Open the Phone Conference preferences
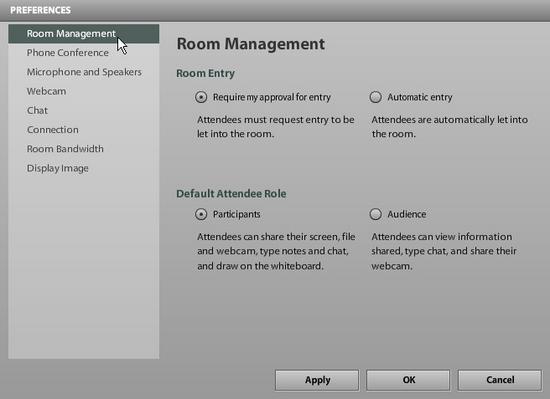Viewport: 550px width, 399px height. [x=83, y=53]
